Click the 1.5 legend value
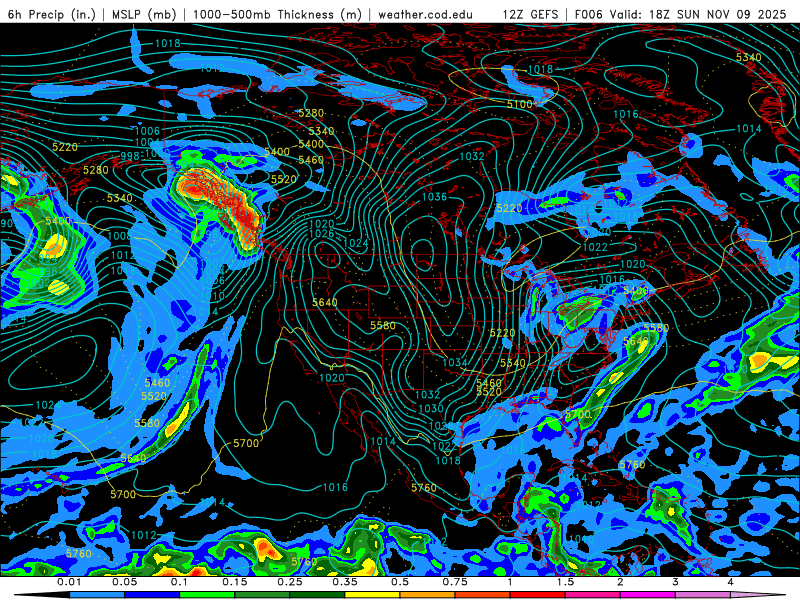Image resolution: width=800 pixels, height=600 pixels. click(x=565, y=582)
